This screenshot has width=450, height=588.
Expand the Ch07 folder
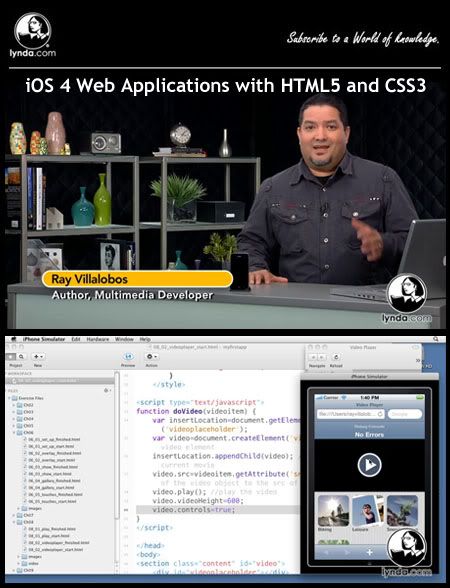coord(14,515)
